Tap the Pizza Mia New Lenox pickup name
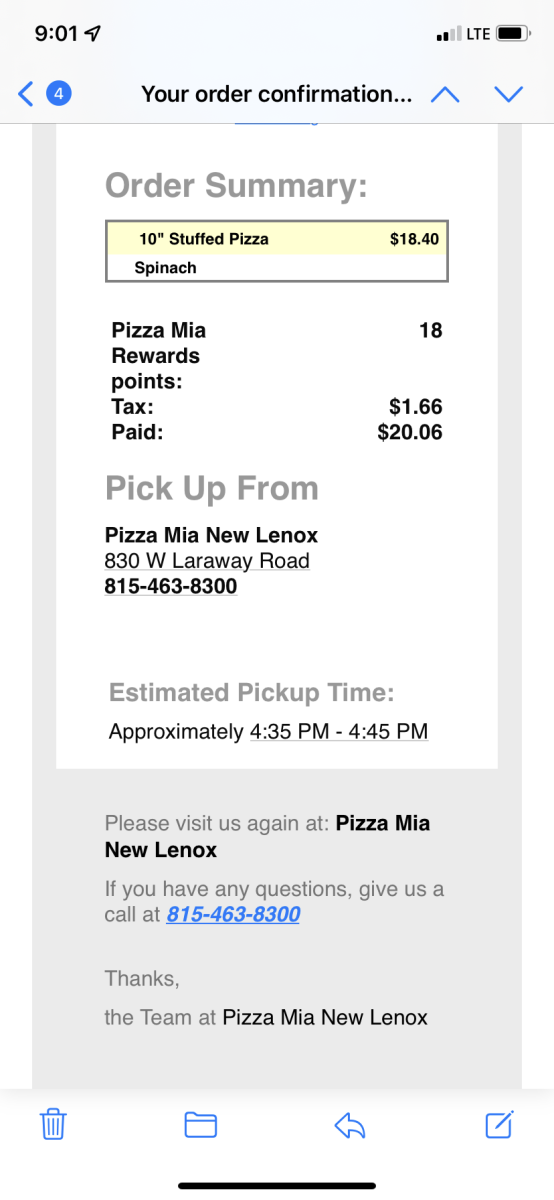The image size is (554, 1200). [211, 535]
